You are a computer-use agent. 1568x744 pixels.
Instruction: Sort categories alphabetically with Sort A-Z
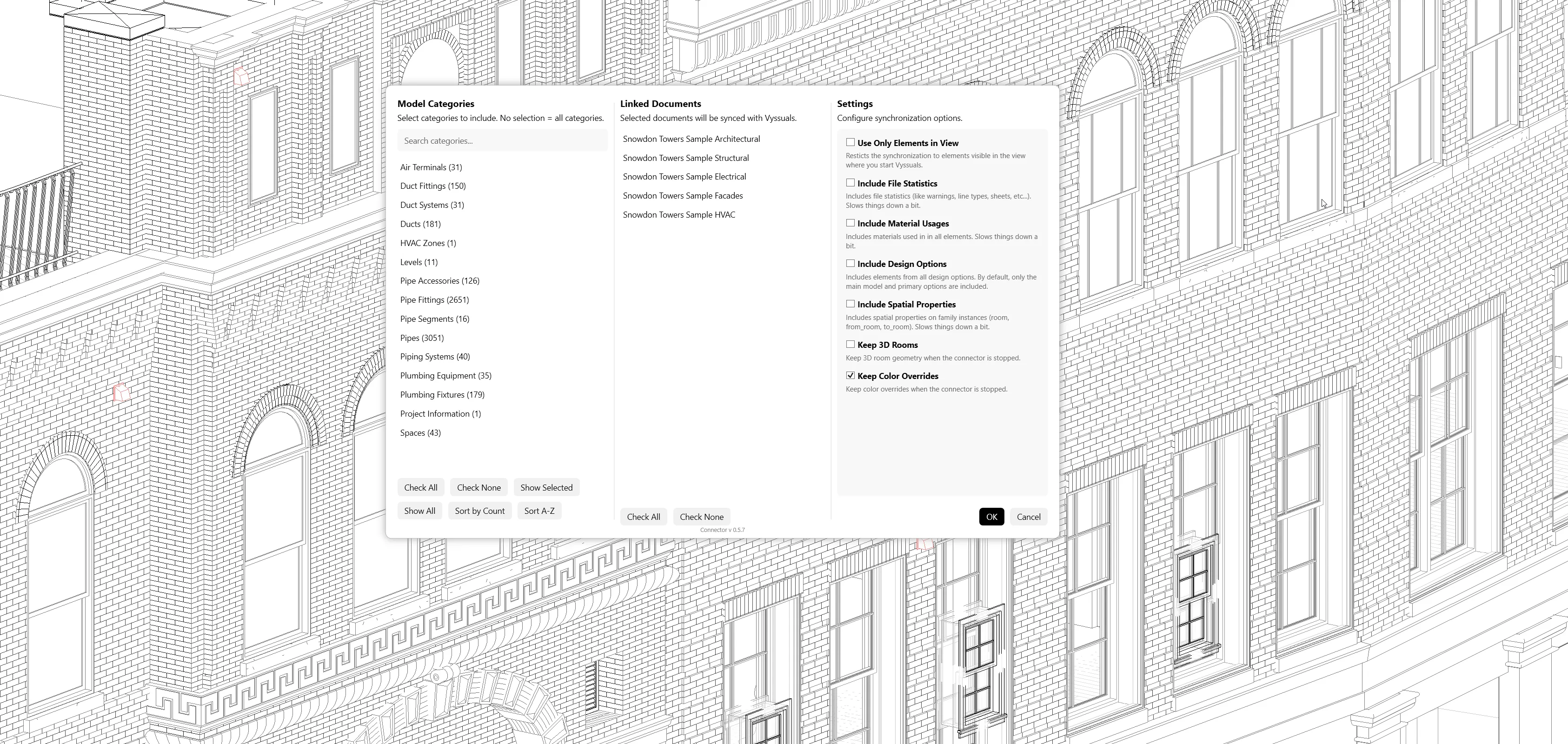click(539, 510)
